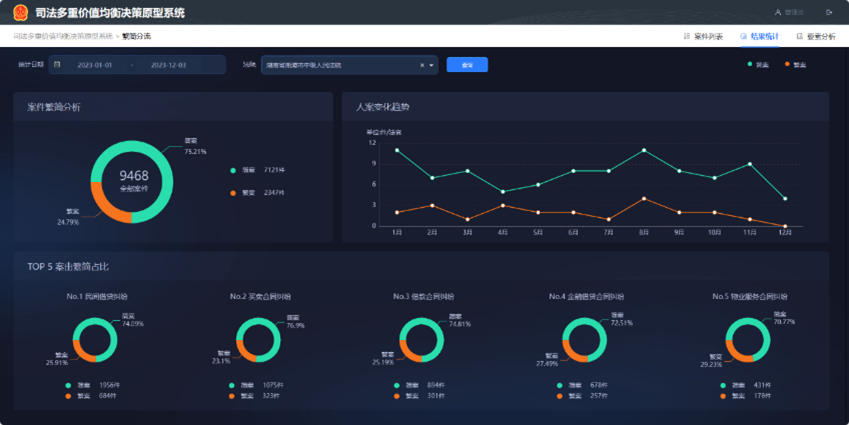This screenshot has width=849, height=425.
Task: Switch to 结案统计 tab
Action: [759, 36]
